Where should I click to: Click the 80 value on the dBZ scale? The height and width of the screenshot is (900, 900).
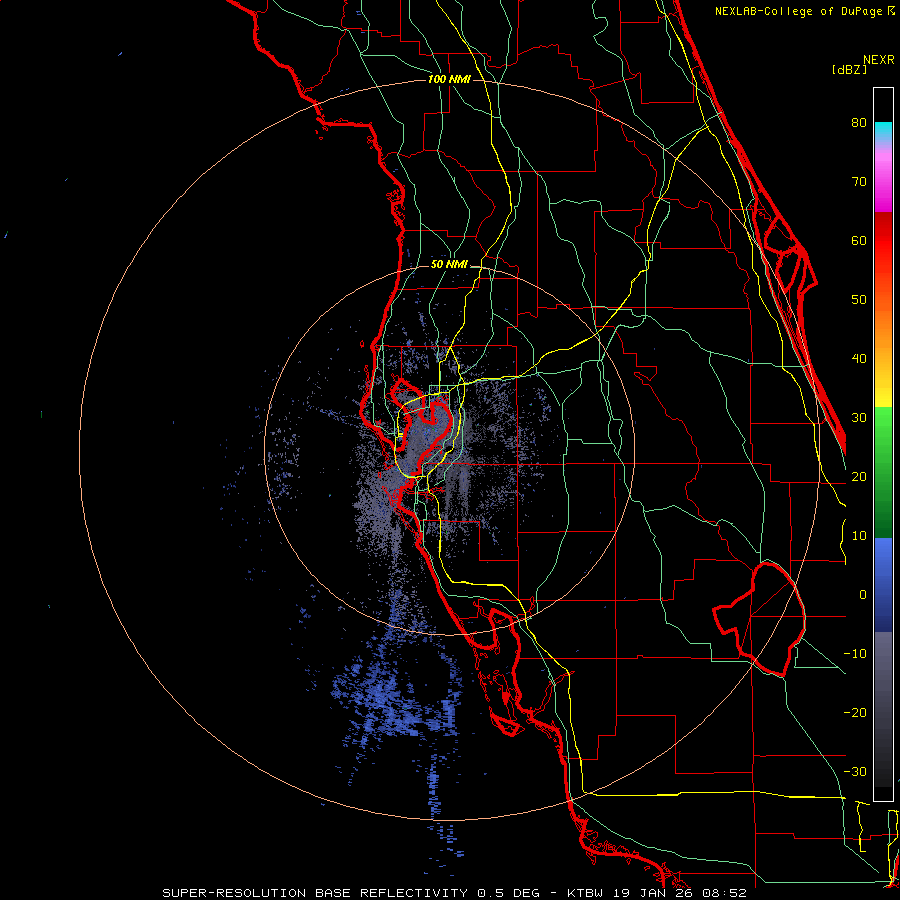859,122
